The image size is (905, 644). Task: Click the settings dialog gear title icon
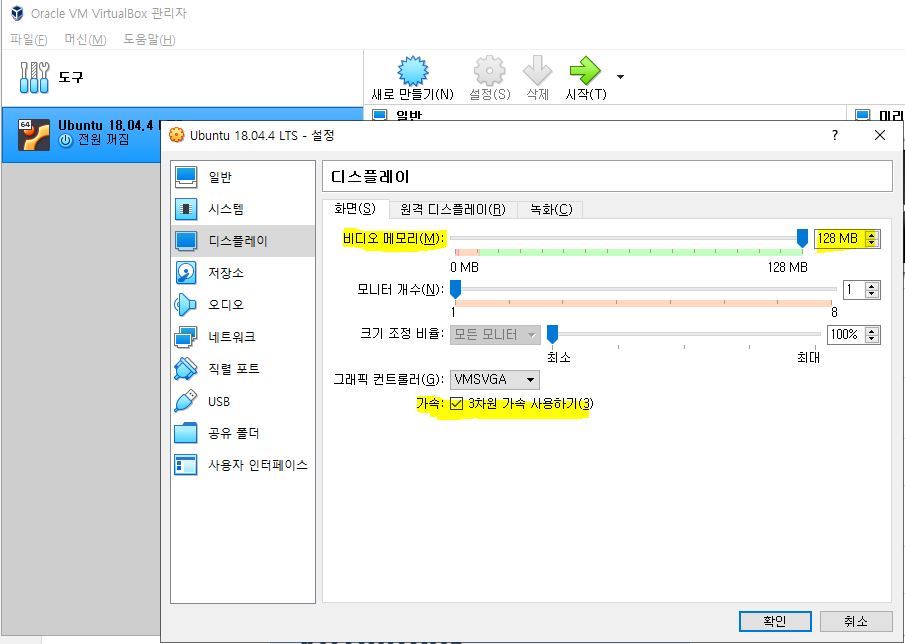click(177, 136)
